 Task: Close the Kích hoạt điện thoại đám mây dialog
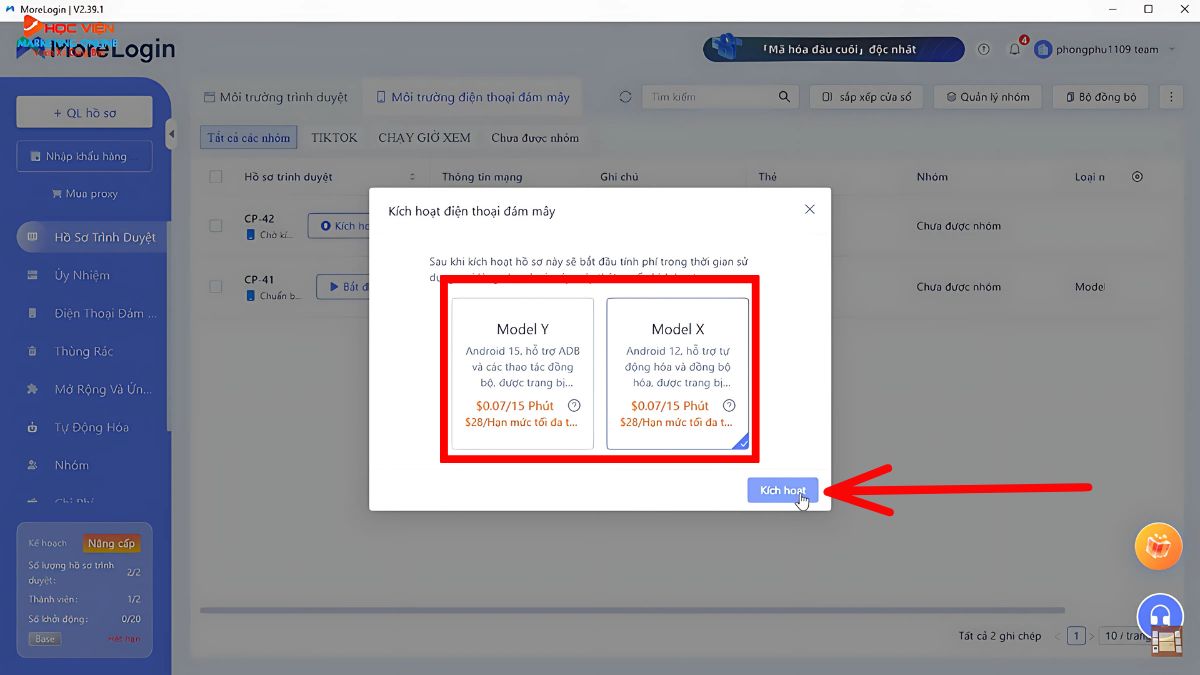point(810,209)
